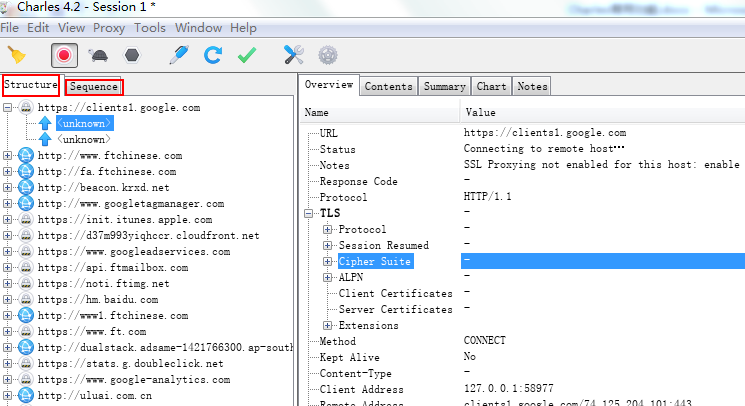The height and width of the screenshot is (406, 745).
Task: Open the Notes tab
Action: point(532,86)
